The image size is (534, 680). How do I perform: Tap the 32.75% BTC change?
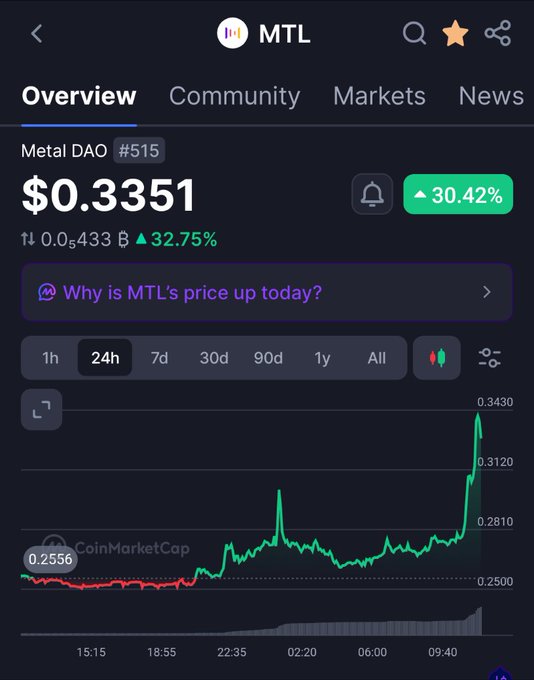[x=177, y=239]
